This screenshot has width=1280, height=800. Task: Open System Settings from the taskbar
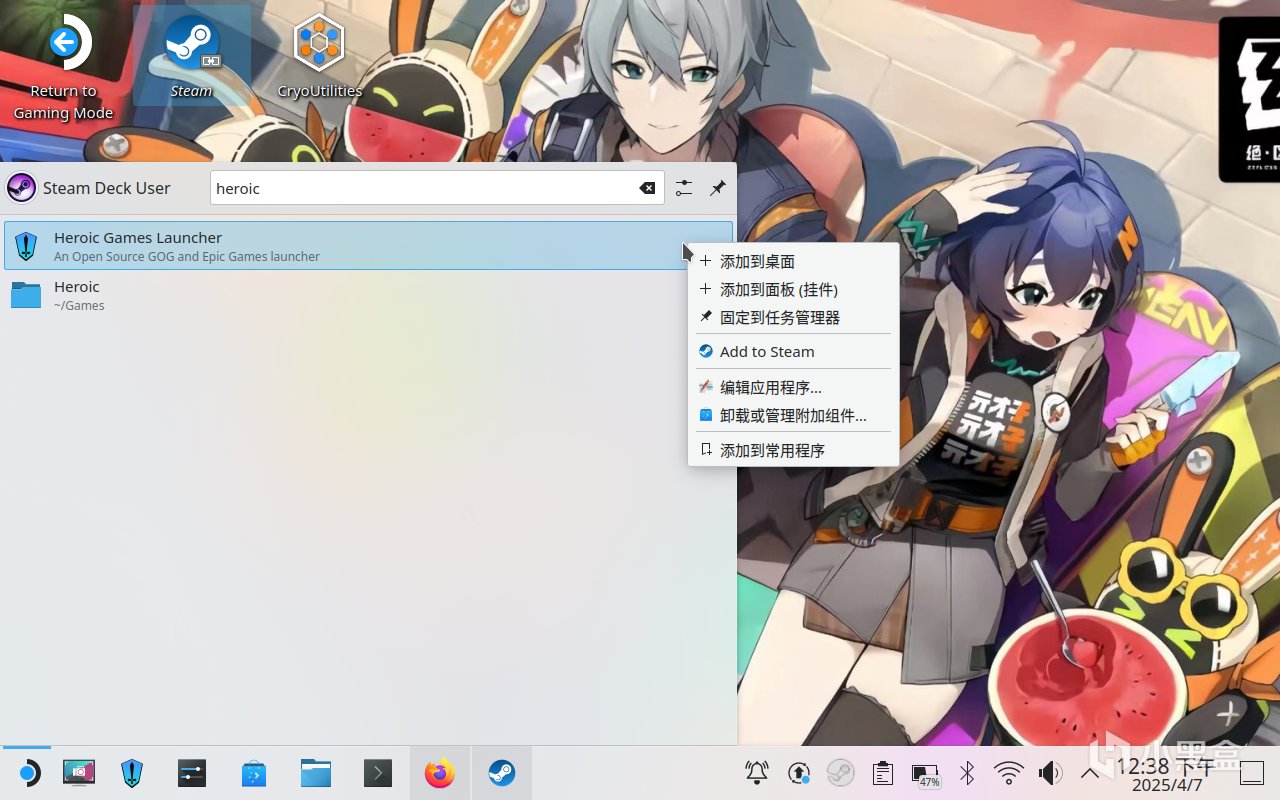191,773
